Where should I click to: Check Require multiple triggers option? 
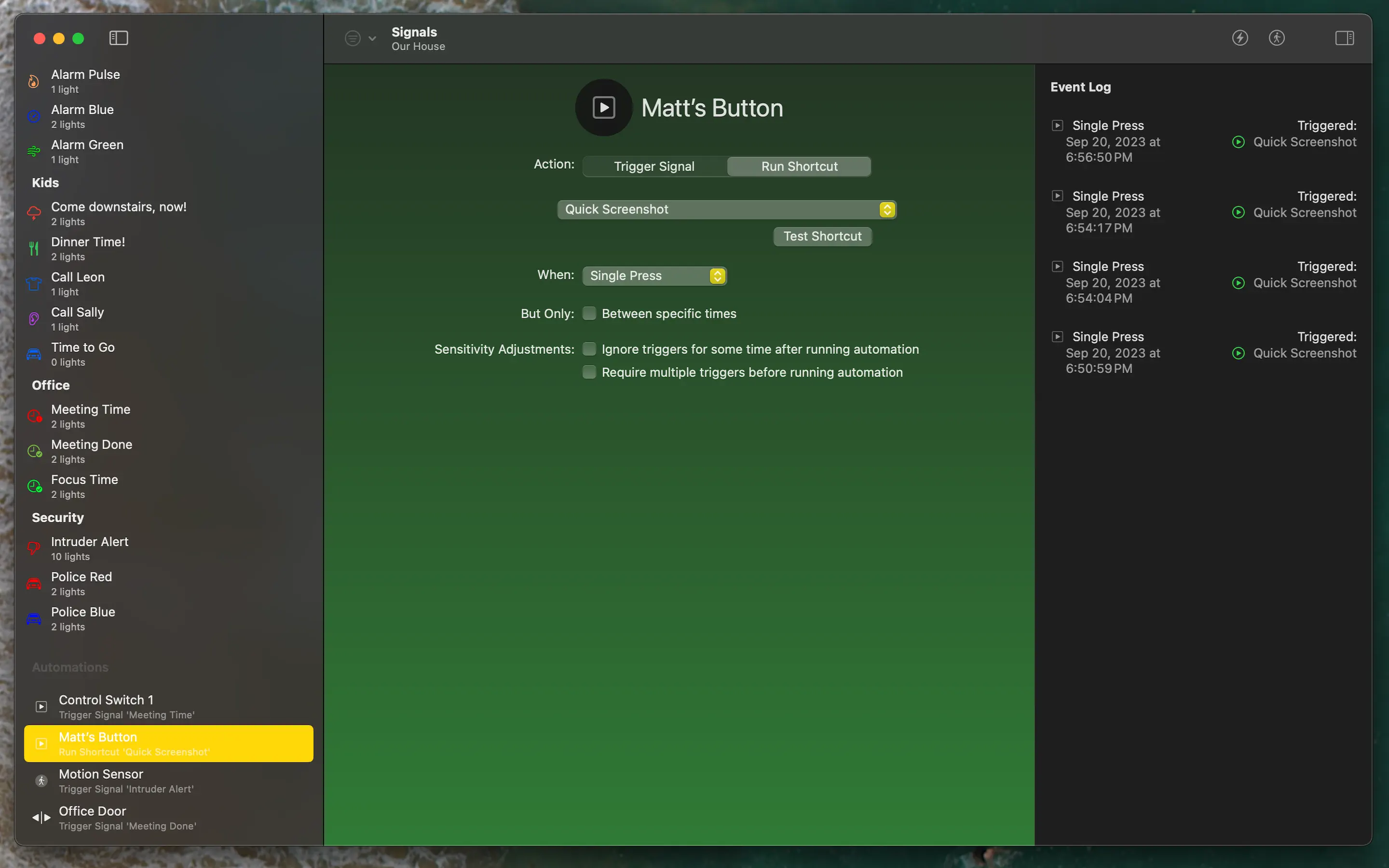click(x=589, y=373)
